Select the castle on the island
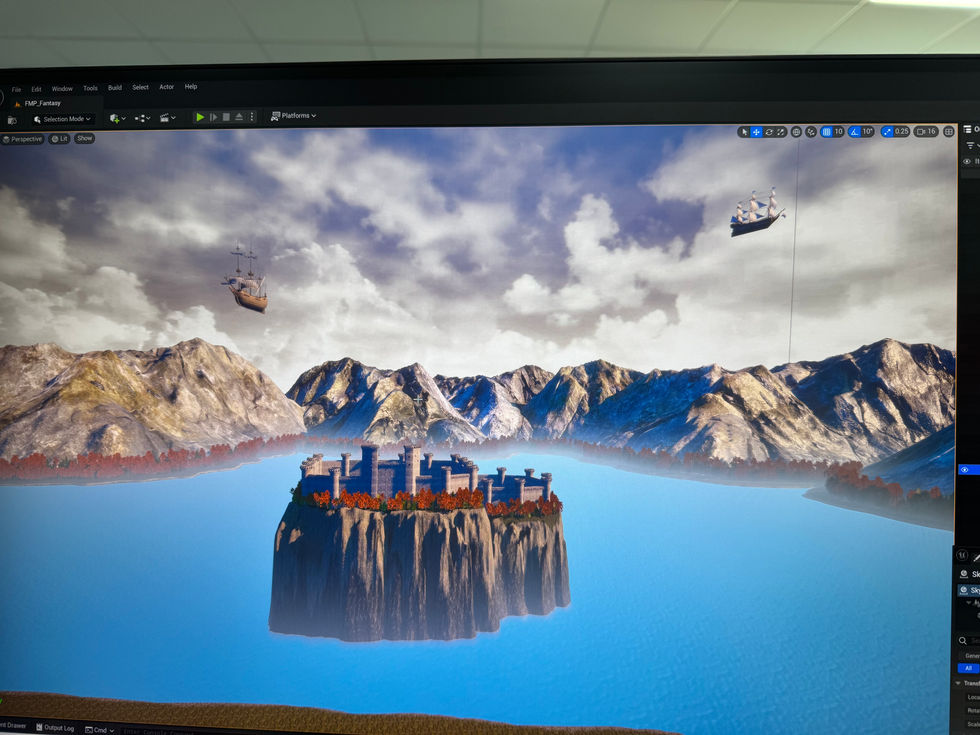Image resolution: width=980 pixels, height=735 pixels. coord(426,472)
